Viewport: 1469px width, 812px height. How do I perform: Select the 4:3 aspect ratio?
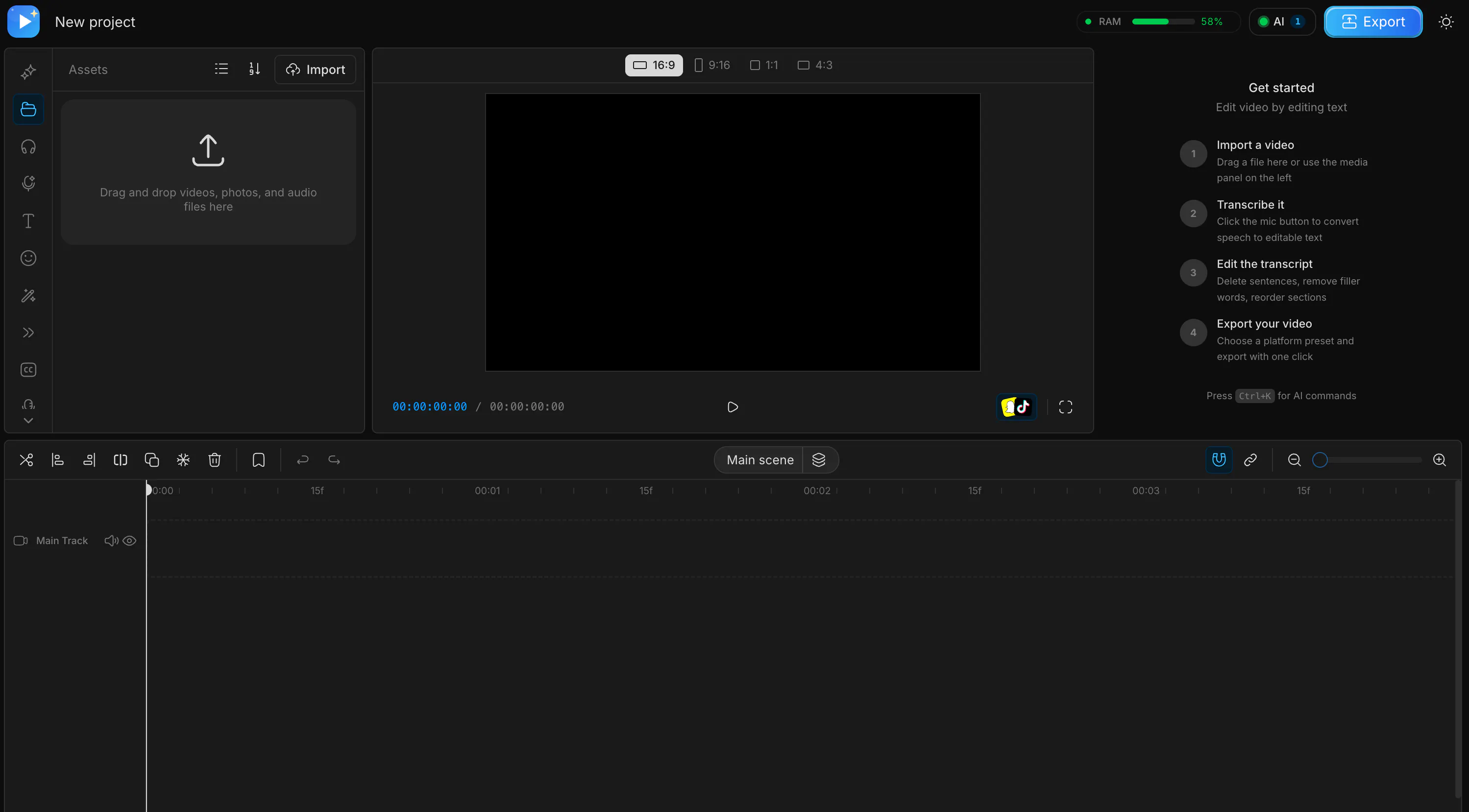(x=815, y=65)
